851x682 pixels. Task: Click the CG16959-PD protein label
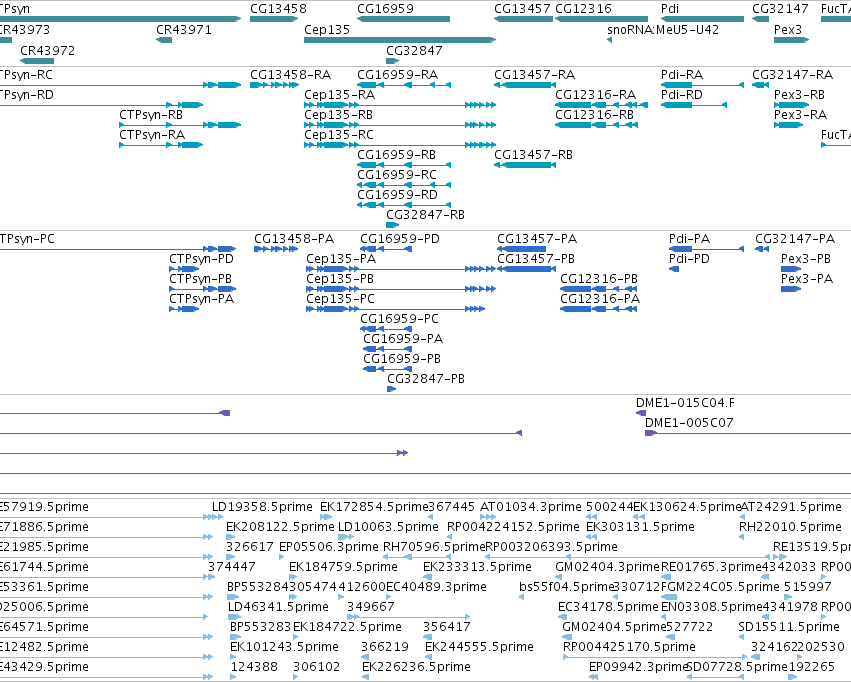400,239
